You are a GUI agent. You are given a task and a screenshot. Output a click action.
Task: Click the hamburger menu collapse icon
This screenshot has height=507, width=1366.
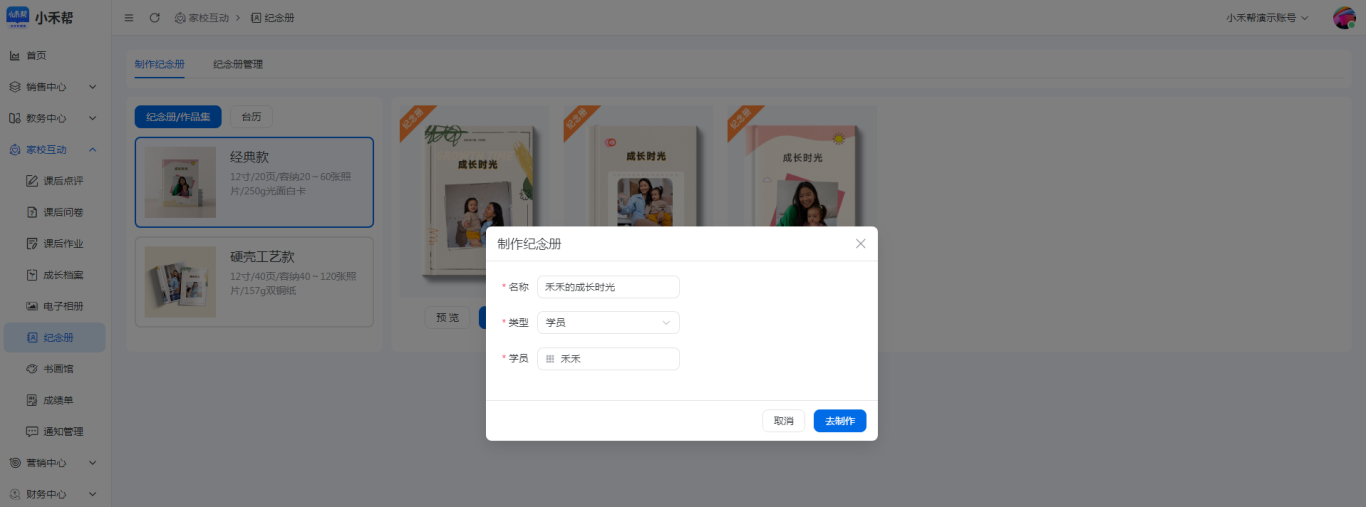pyautogui.click(x=129, y=18)
